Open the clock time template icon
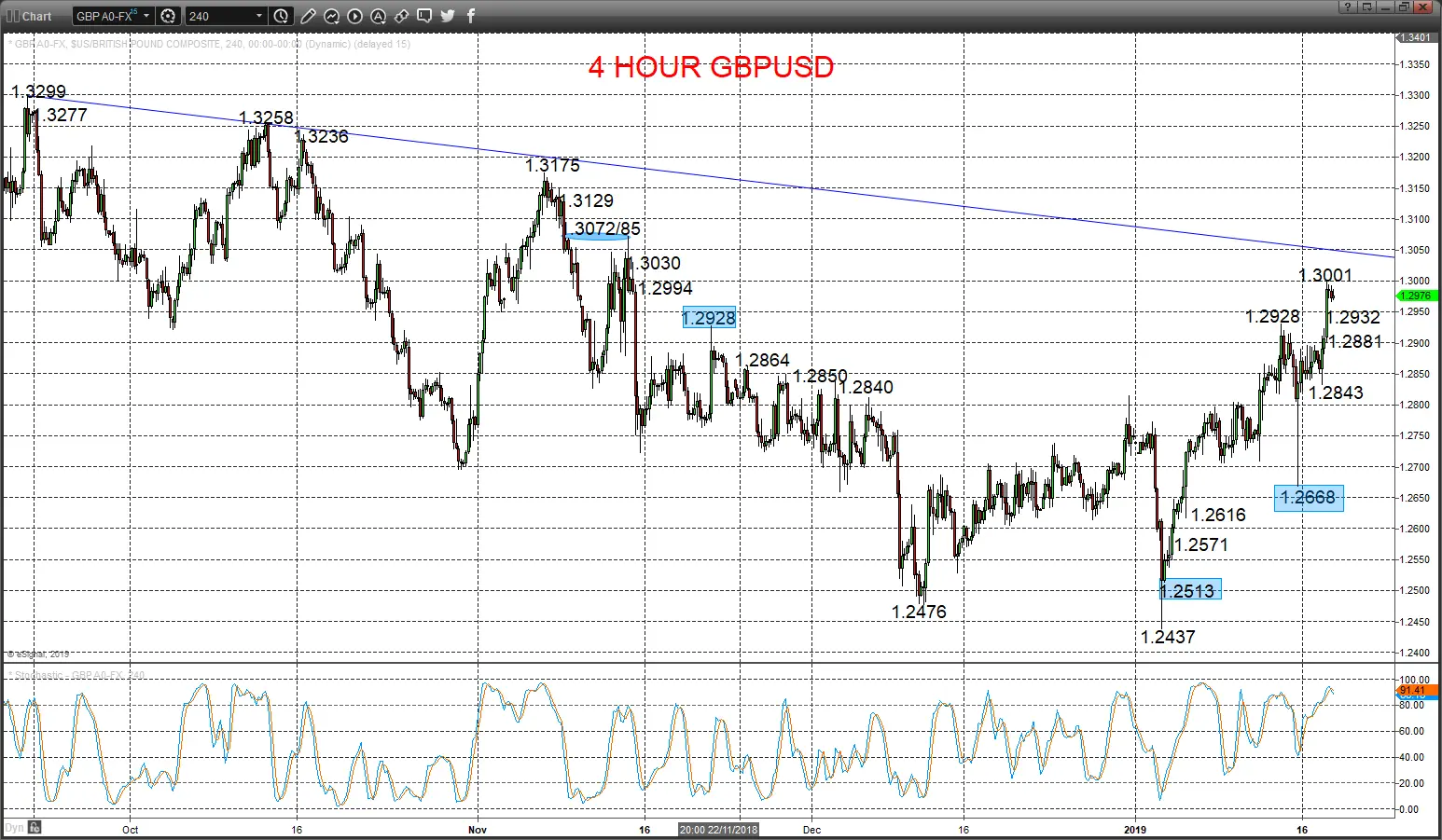Viewport: 1442px width, 840px height. coord(282,16)
